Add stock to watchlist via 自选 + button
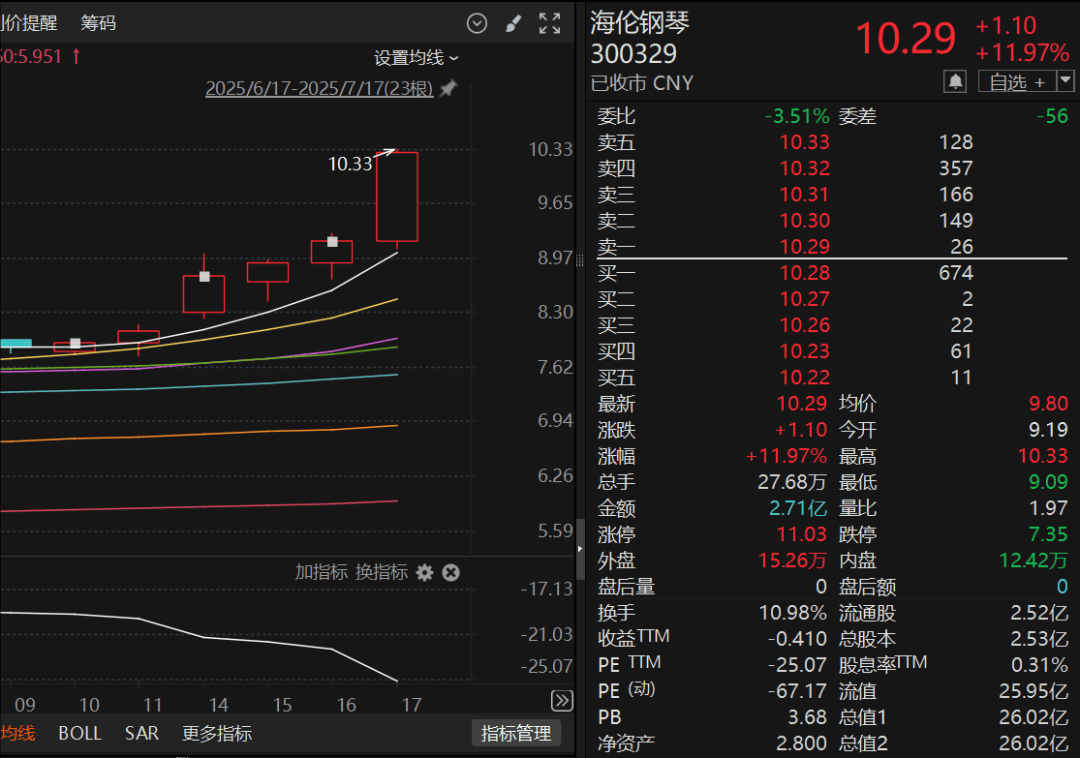Viewport: 1080px width, 758px height. 1017,83
